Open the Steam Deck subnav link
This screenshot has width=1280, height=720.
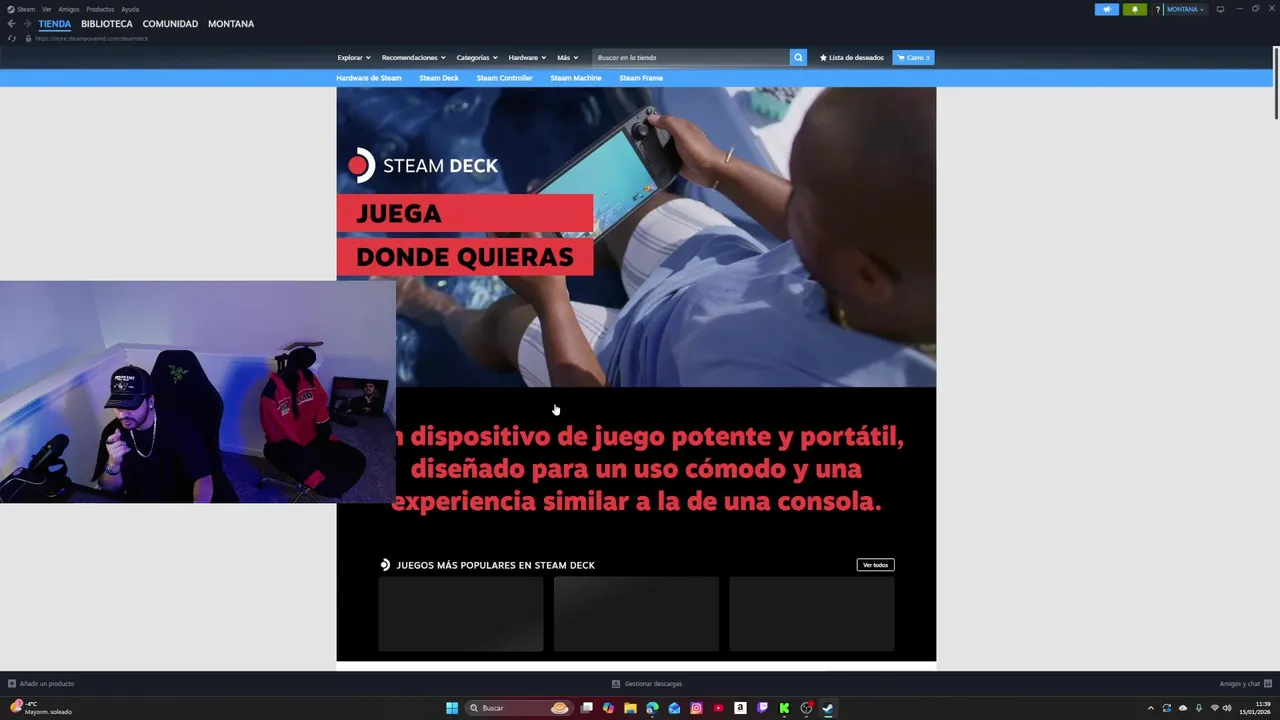pos(439,78)
